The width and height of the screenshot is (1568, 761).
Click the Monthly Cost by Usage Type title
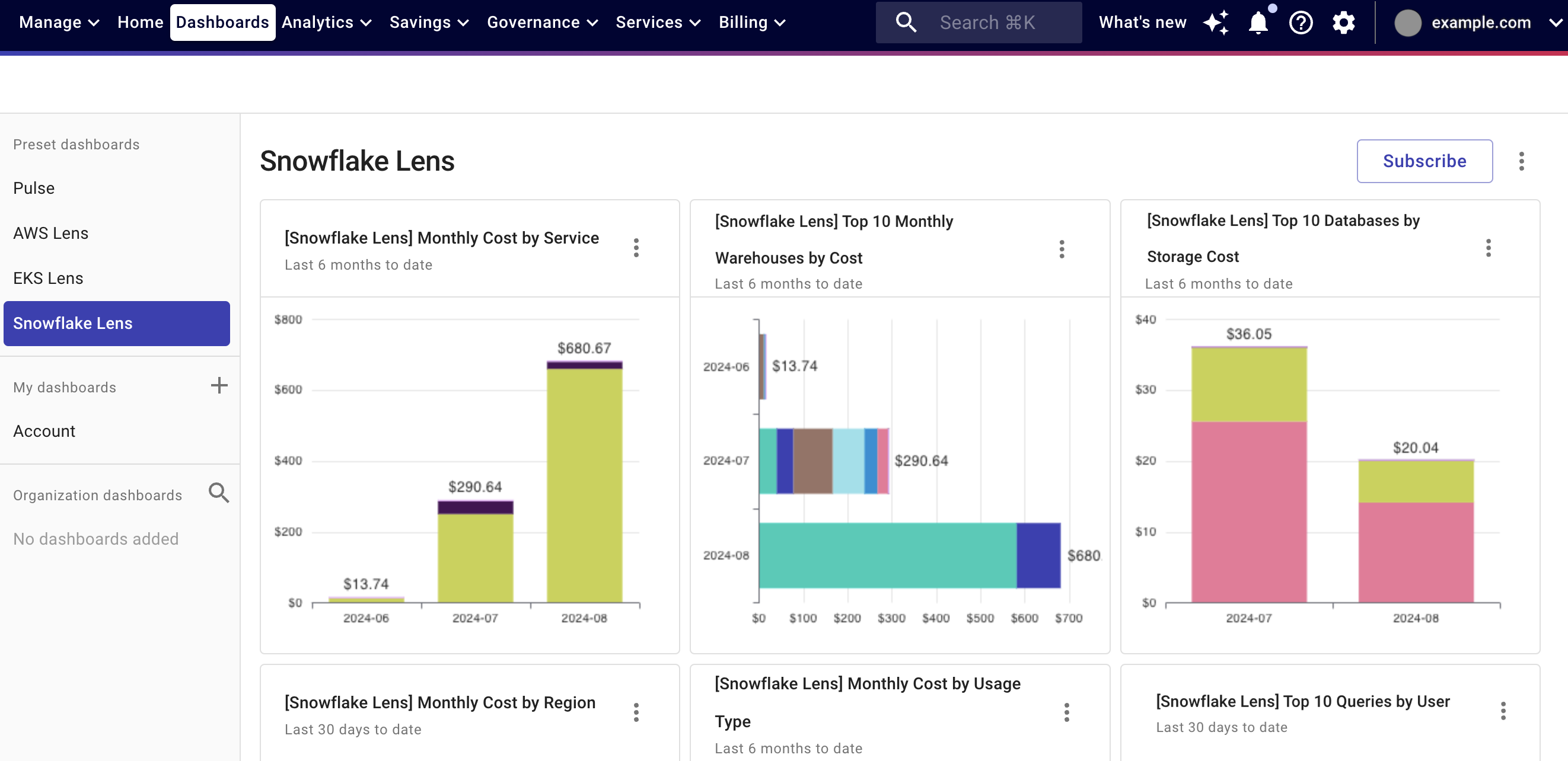point(868,702)
